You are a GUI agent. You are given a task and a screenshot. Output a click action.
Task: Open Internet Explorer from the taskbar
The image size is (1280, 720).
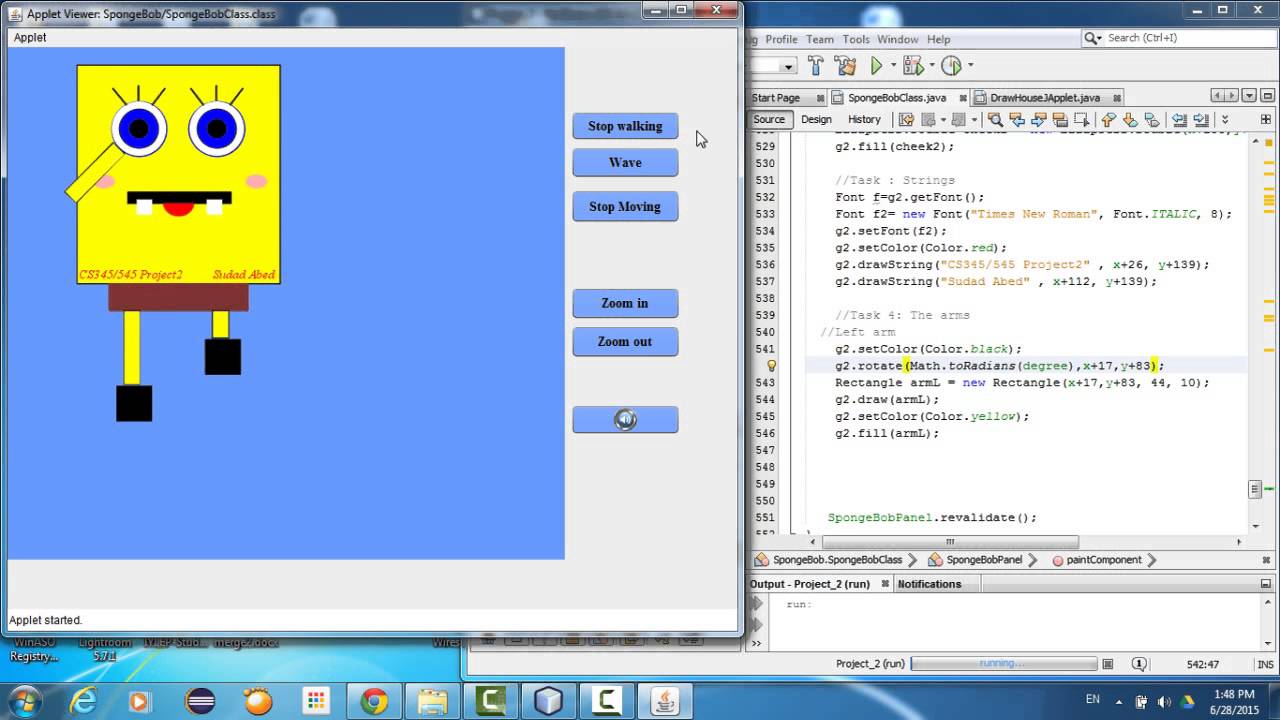84,701
